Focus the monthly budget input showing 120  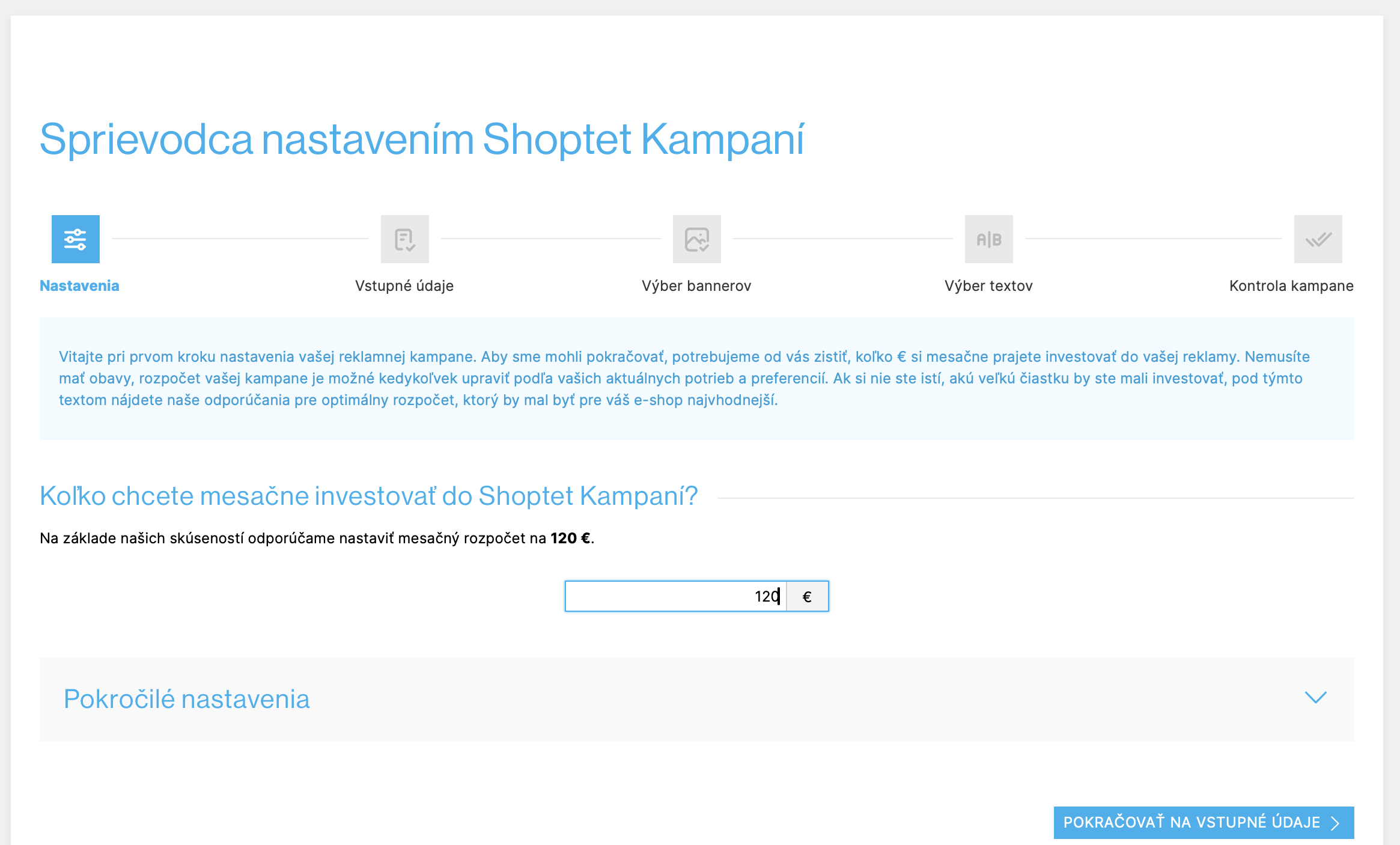pos(675,596)
